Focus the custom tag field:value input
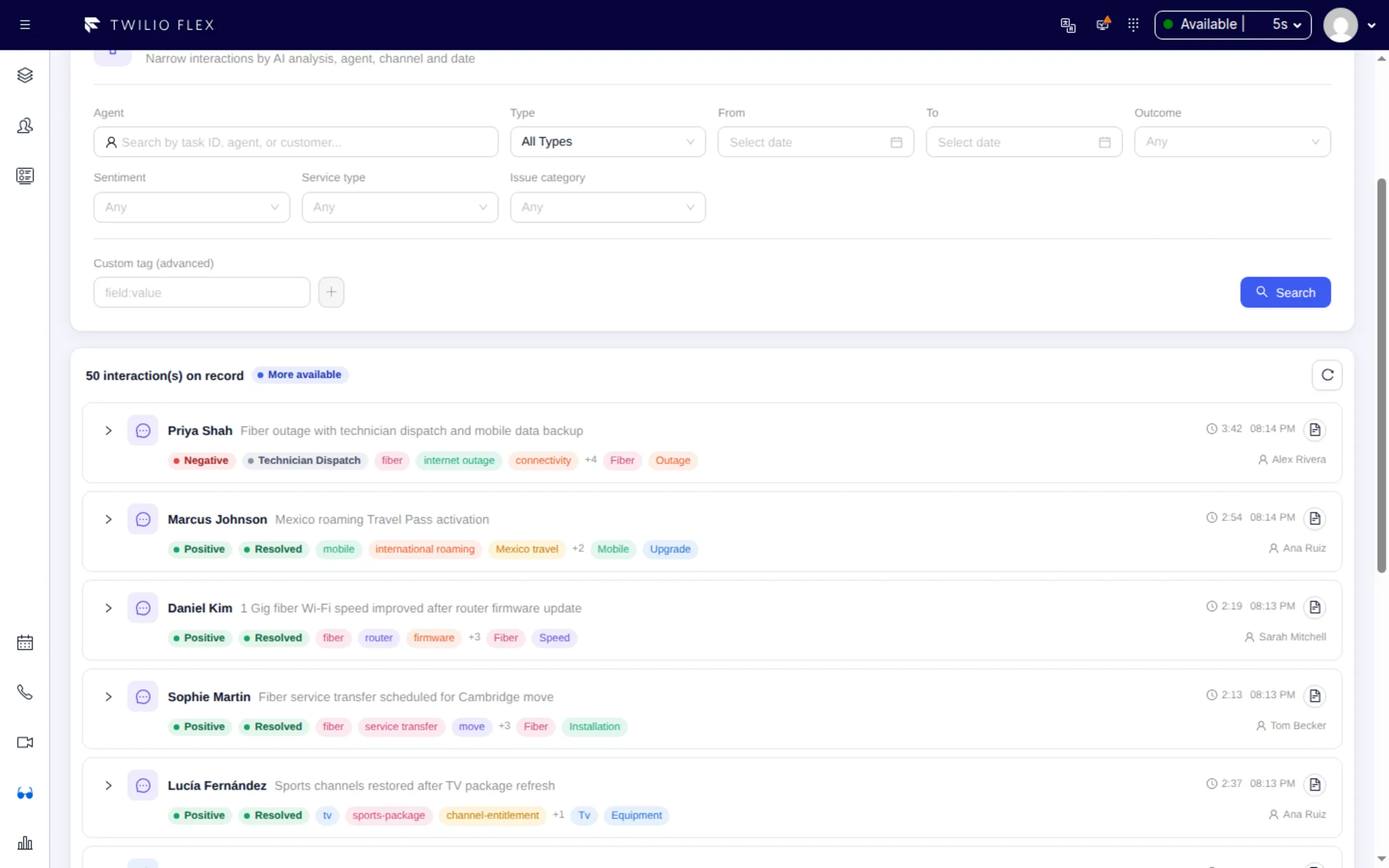The height and width of the screenshot is (868, 1389). 202,292
